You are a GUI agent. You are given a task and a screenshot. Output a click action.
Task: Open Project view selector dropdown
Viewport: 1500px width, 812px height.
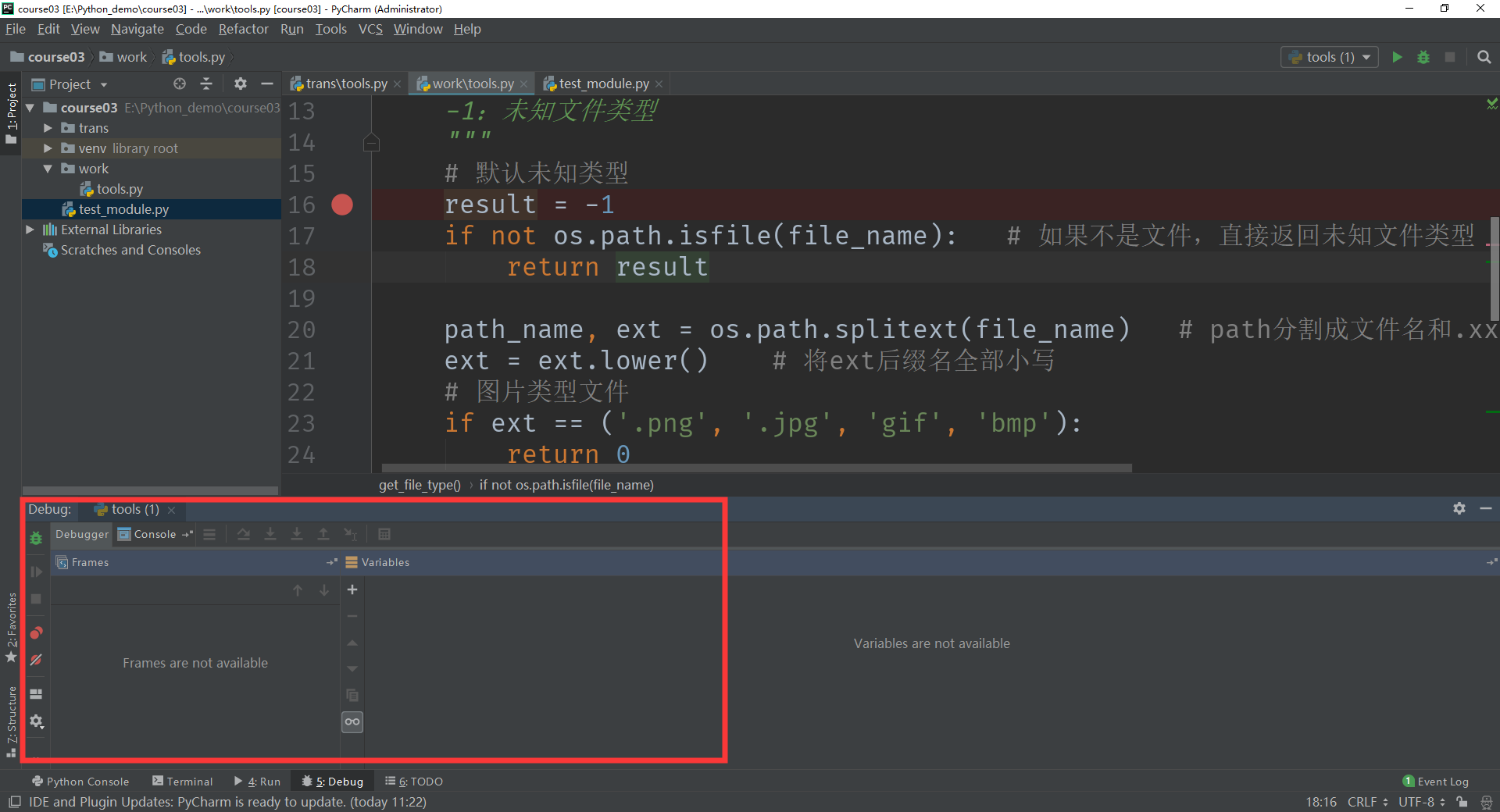[x=70, y=84]
